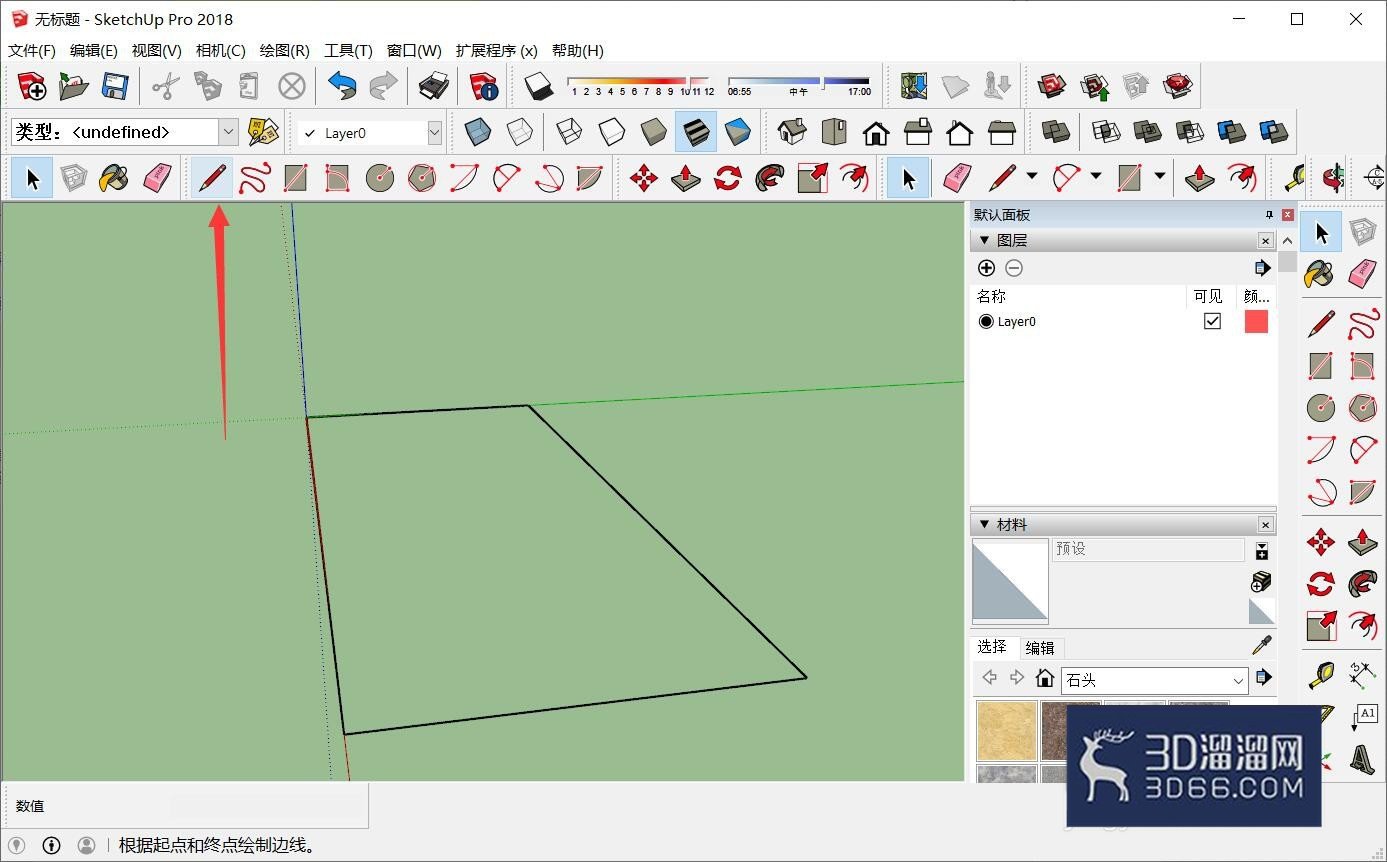The image size is (1387, 862).
Task: Select the 3D Text tool in side palette
Action: (x=1362, y=759)
